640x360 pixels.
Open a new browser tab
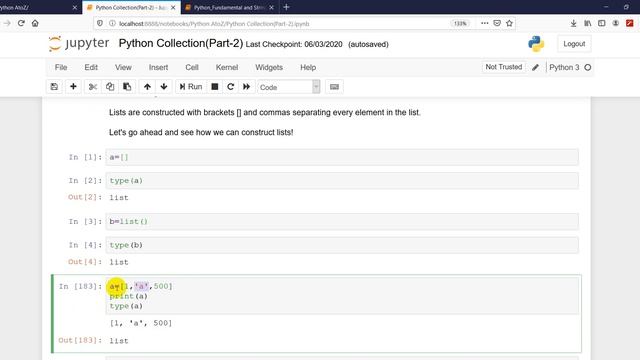(286, 7)
